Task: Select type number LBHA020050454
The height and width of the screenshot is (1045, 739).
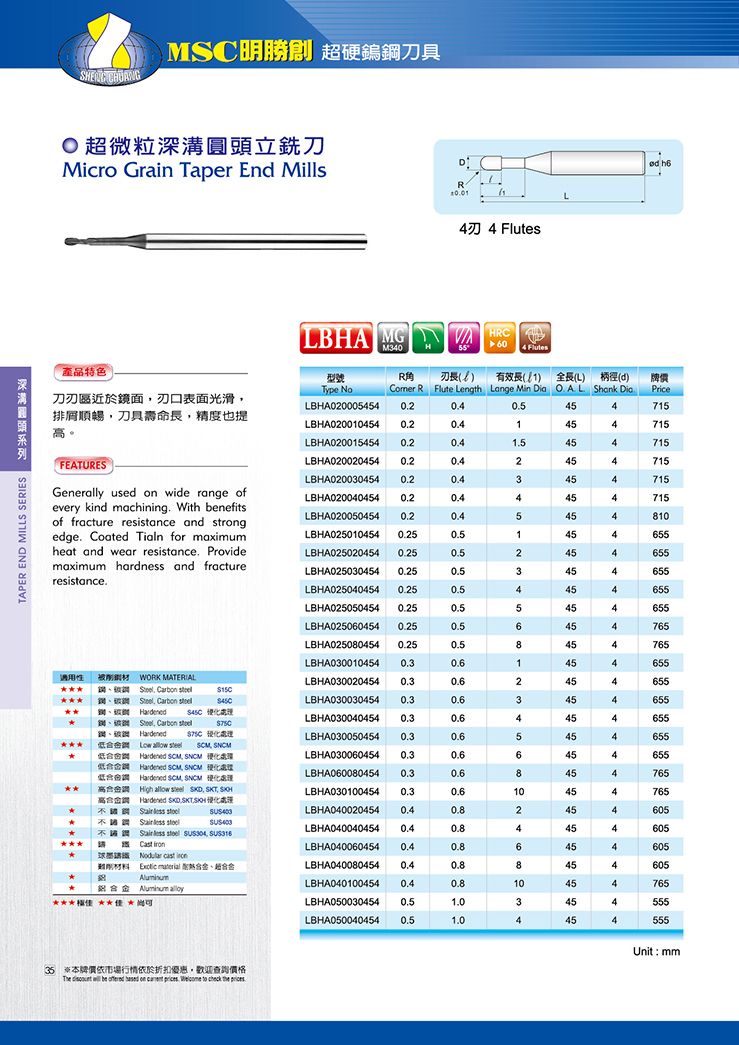Action: (x=342, y=516)
